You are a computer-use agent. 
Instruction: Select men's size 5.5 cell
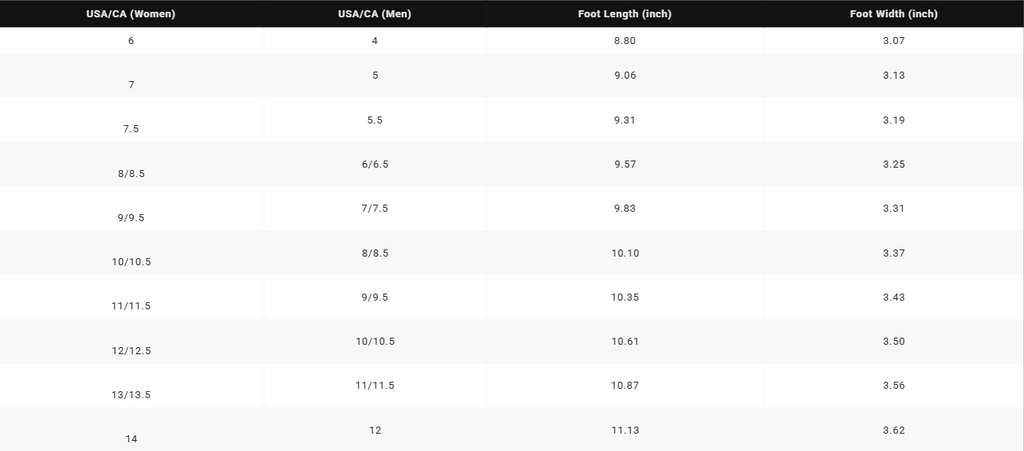point(375,120)
